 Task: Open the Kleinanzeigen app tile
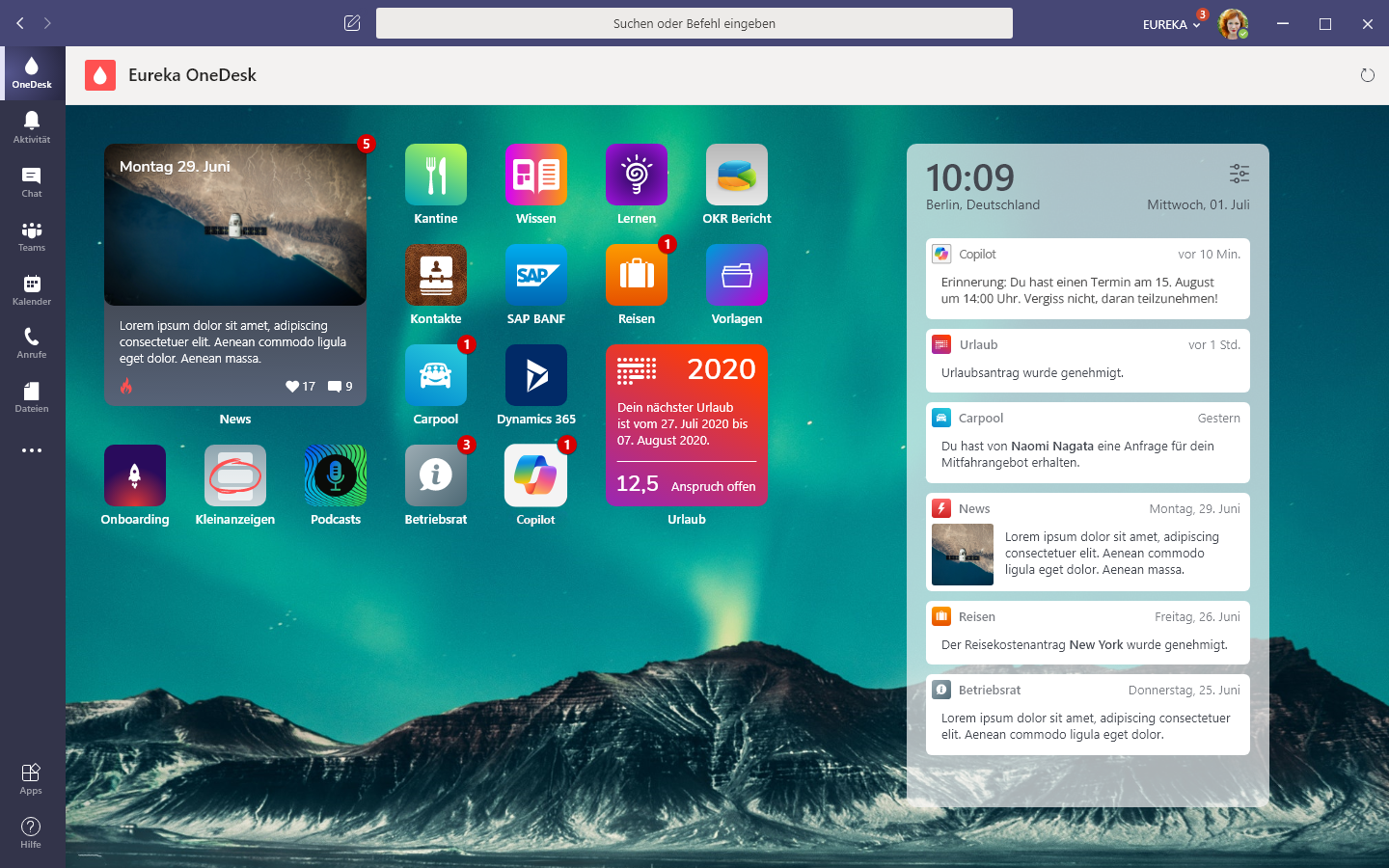pos(235,475)
